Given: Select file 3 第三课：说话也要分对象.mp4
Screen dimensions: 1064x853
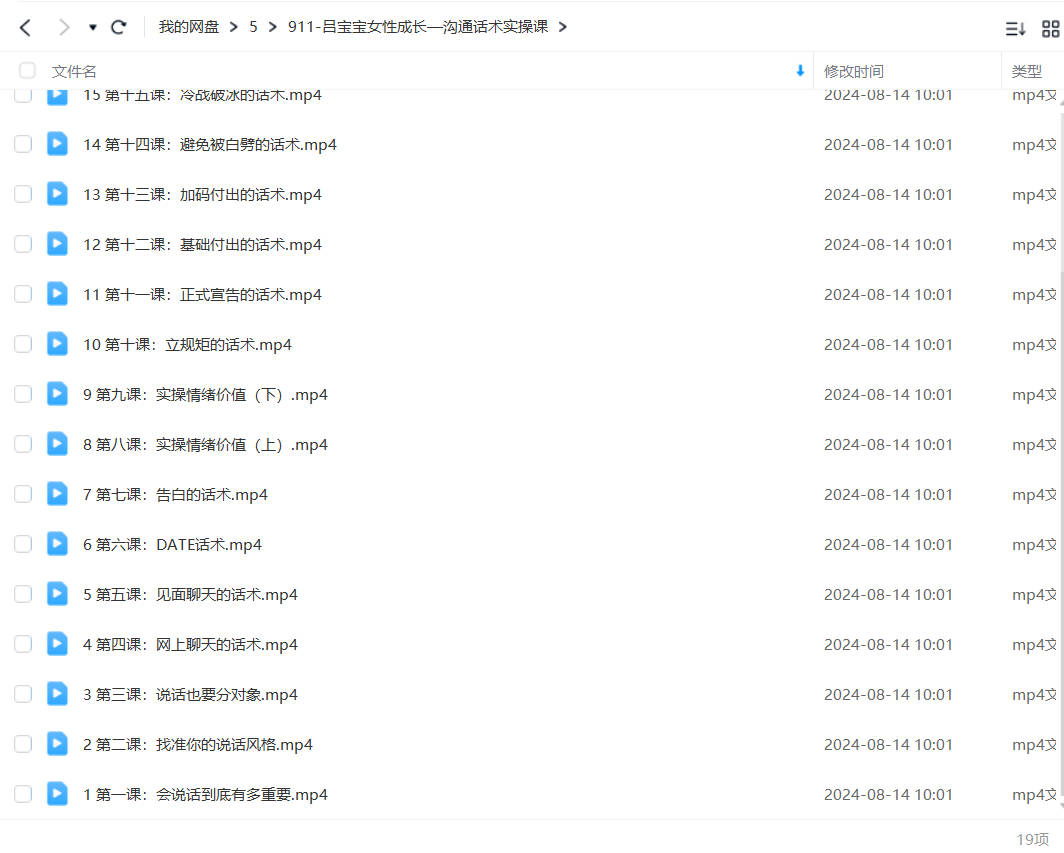Looking at the screenshot, I should 191,694.
